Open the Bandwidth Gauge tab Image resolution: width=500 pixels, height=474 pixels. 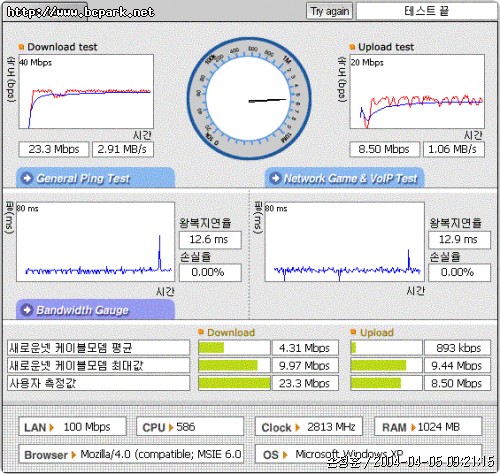95,310
